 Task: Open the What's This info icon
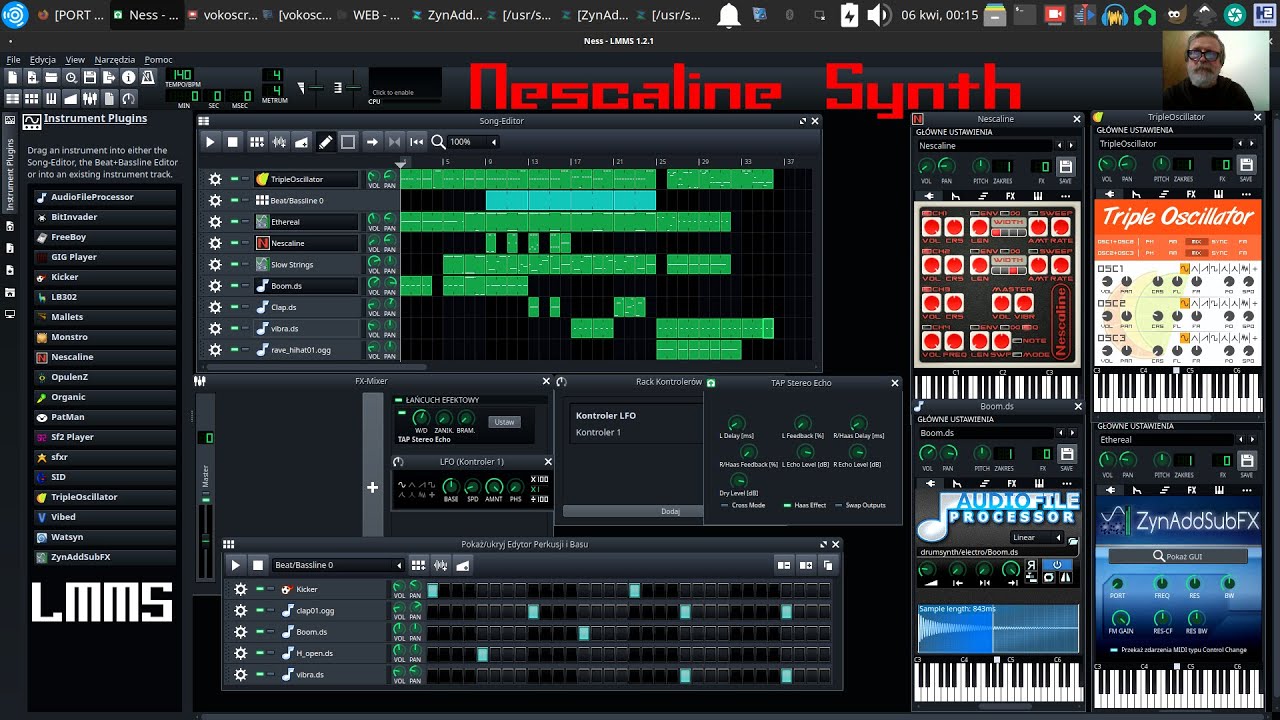[128, 77]
